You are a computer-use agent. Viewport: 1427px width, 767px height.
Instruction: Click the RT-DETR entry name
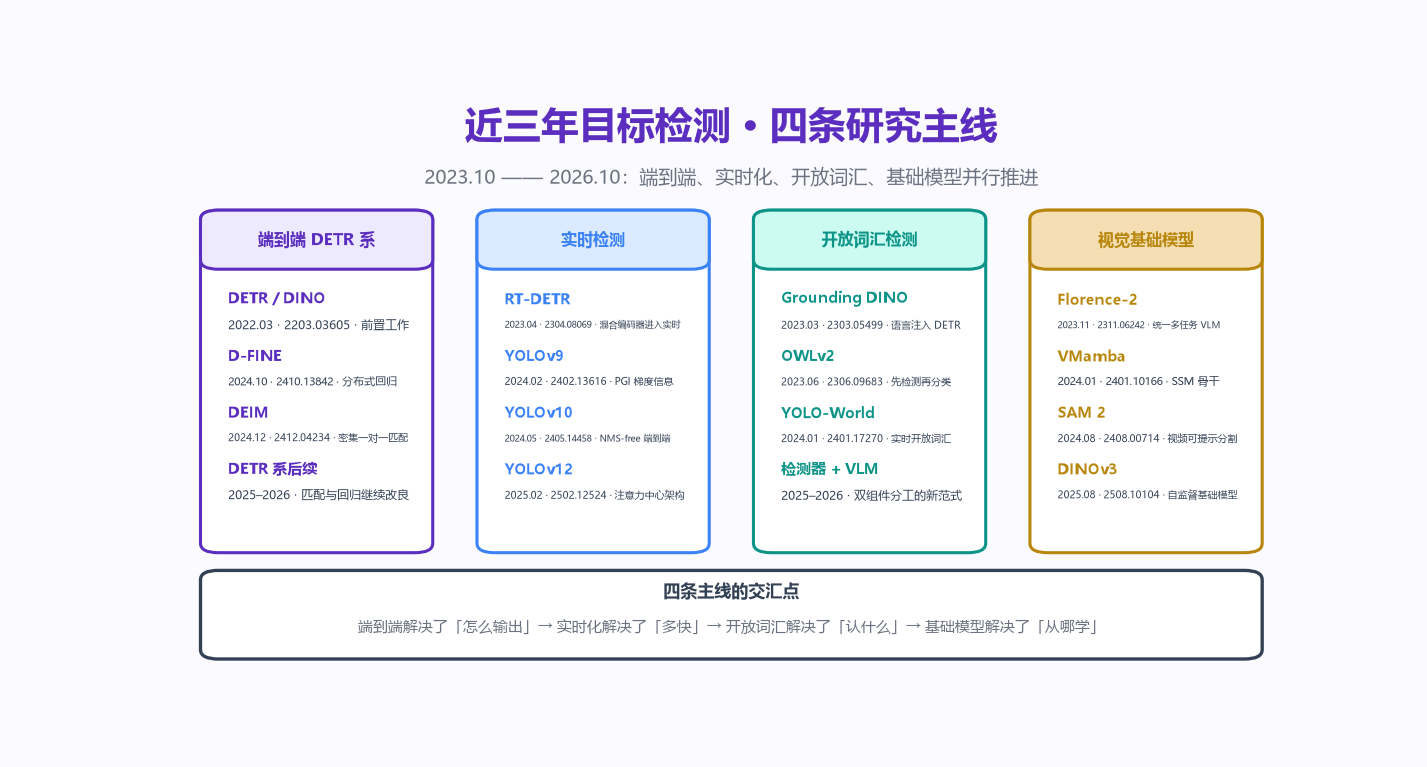click(x=538, y=299)
